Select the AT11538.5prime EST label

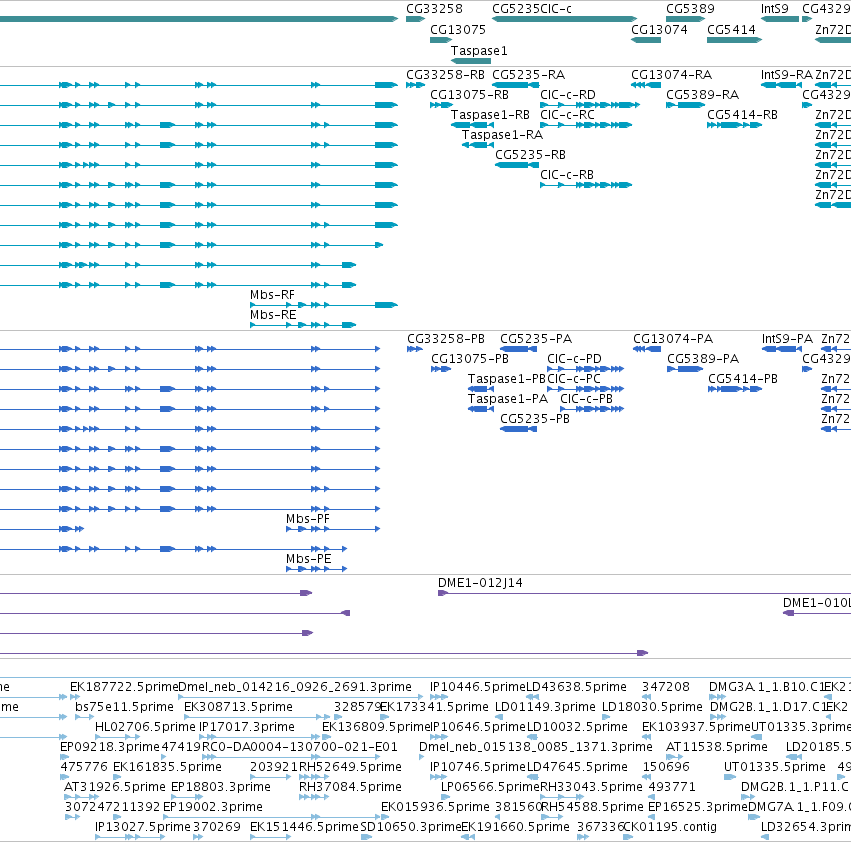click(x=716, y=747)
